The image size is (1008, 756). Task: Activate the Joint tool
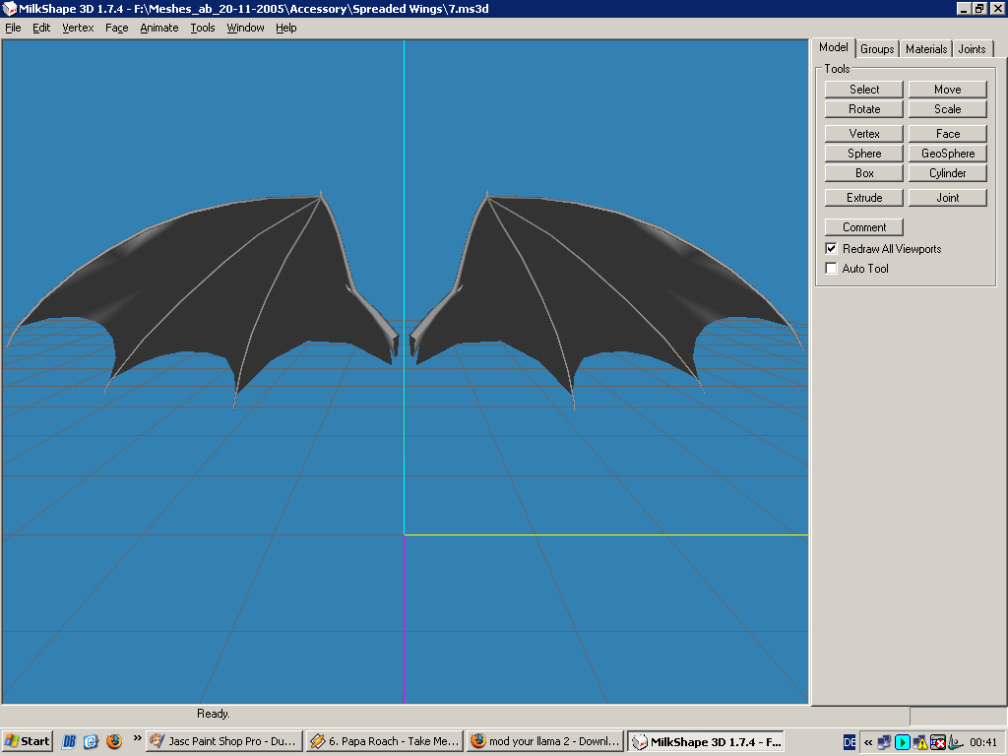pos(948,198)
